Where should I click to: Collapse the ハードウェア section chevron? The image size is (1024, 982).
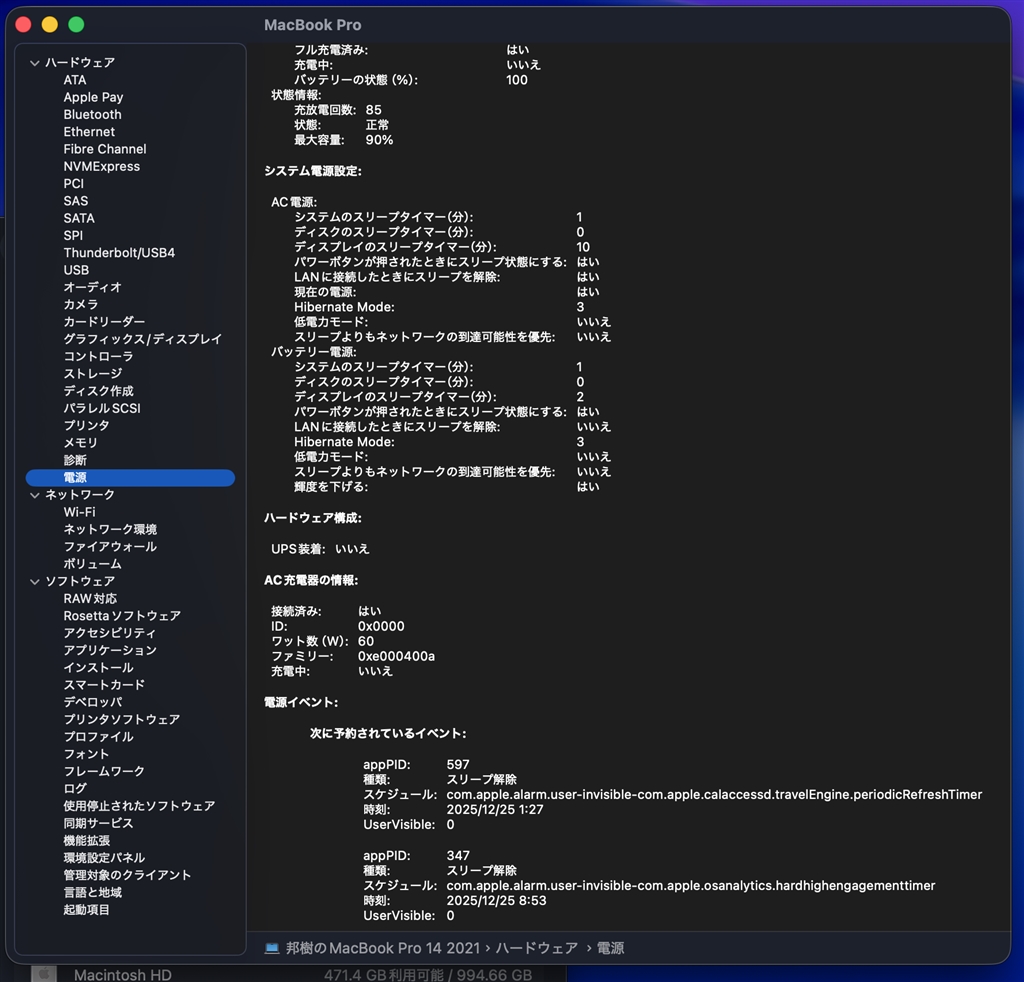[x=35, y=63]
